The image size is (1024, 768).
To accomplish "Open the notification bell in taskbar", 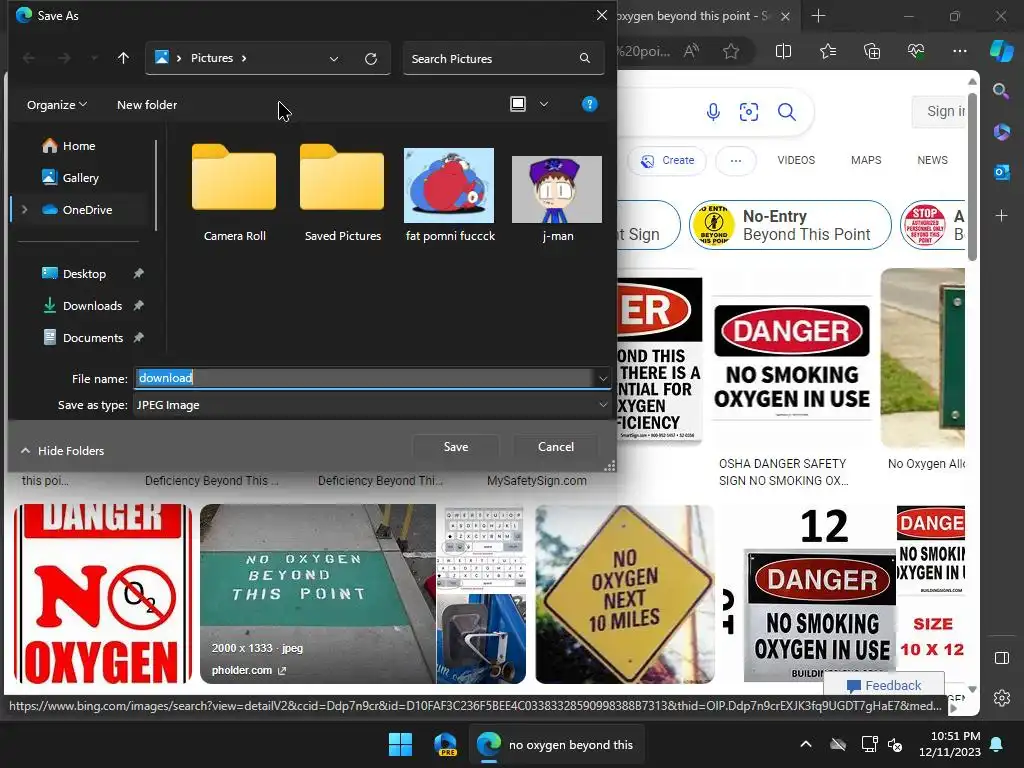I will 997,744.
